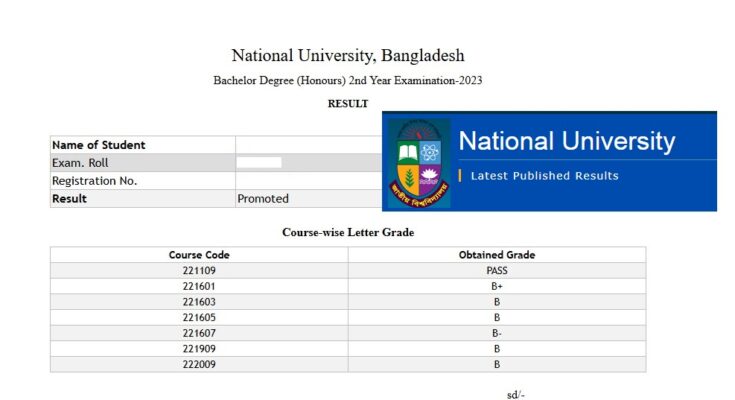Click the 'Bachelor Degree (Honours) 2nd Year Examination-2023' line
735x400 pixels.
[348, 81]
